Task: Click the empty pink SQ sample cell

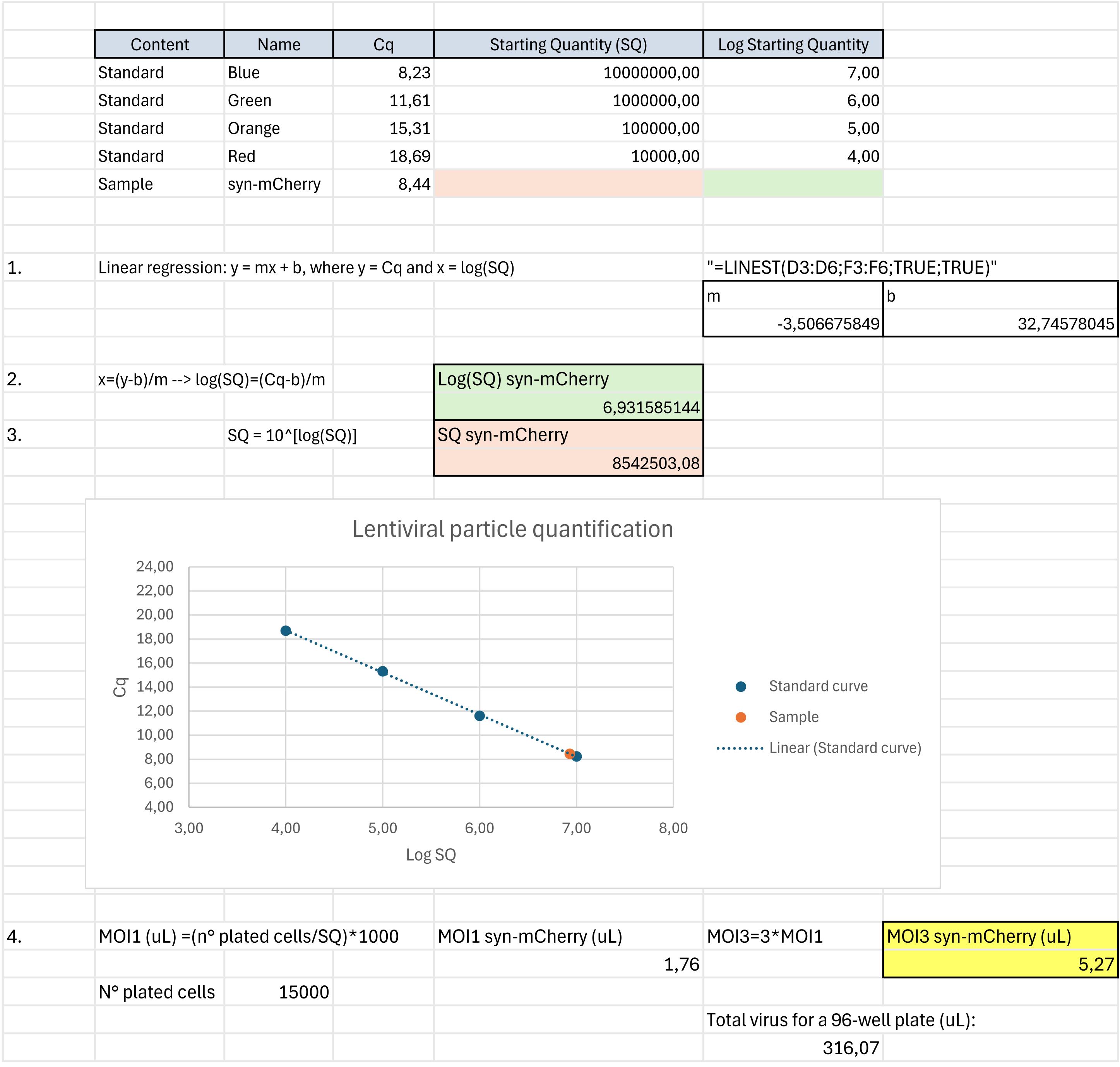Action: point(568,184)
